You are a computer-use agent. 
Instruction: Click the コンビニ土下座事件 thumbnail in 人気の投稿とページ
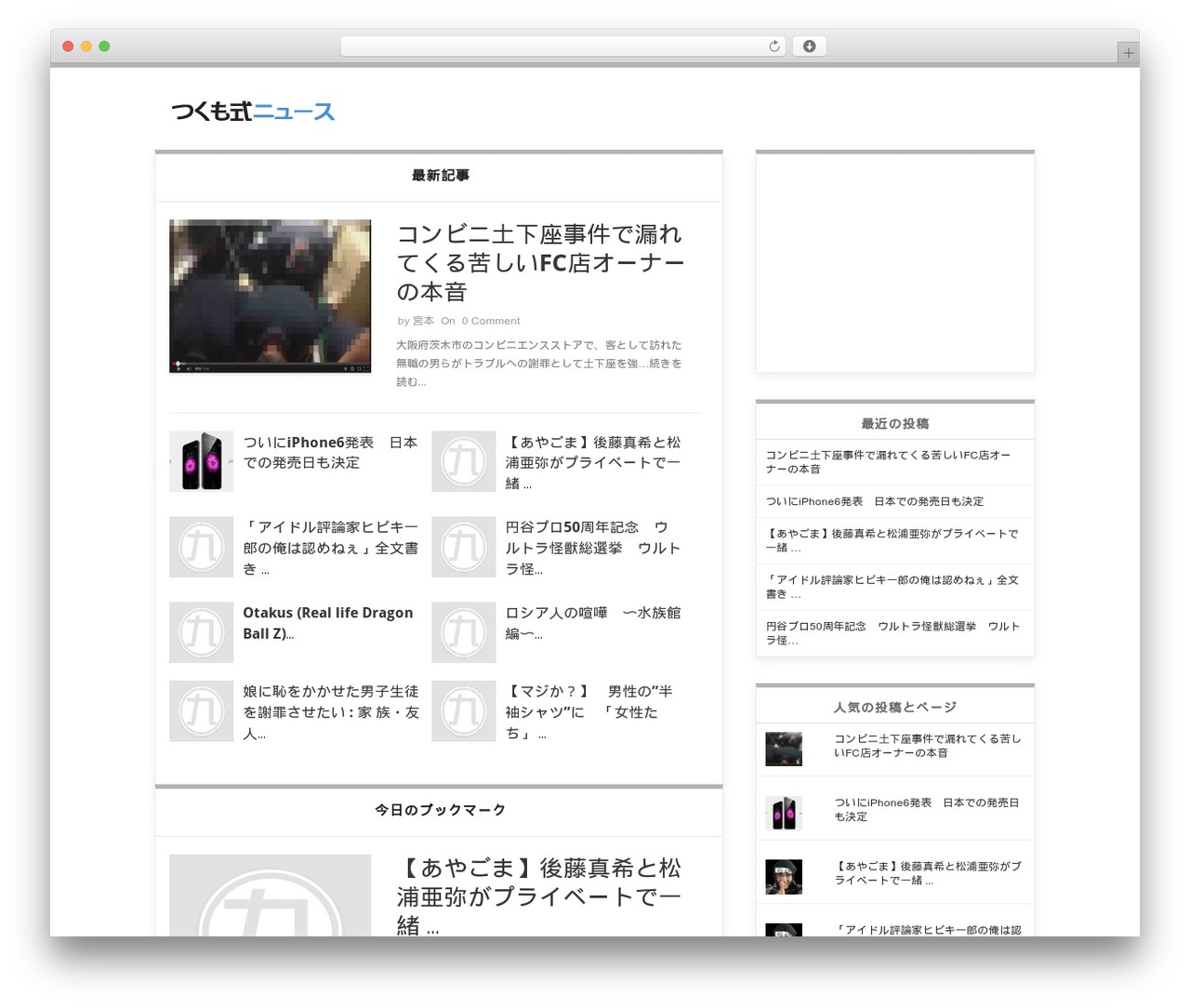(x=784, y=749)
